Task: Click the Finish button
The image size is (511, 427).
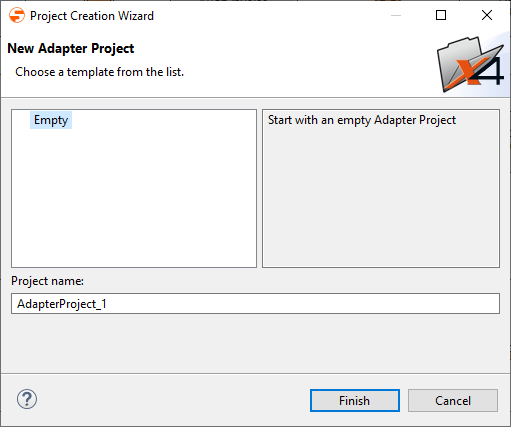Action: (355, 400)
